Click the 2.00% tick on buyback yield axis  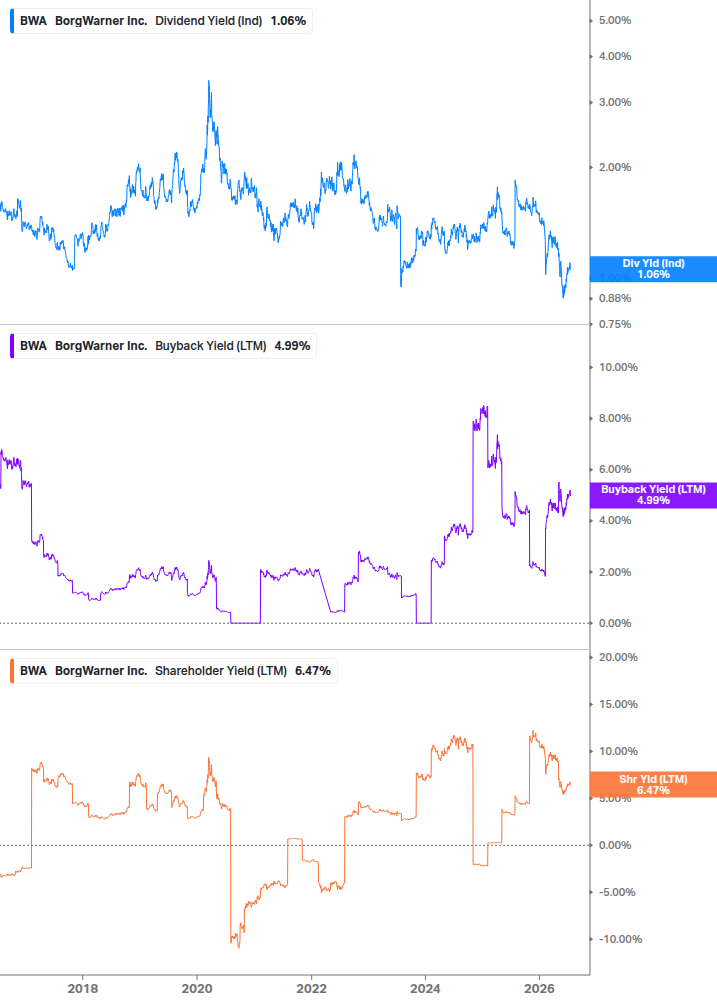pyautogui.click(x=614, y=572)
